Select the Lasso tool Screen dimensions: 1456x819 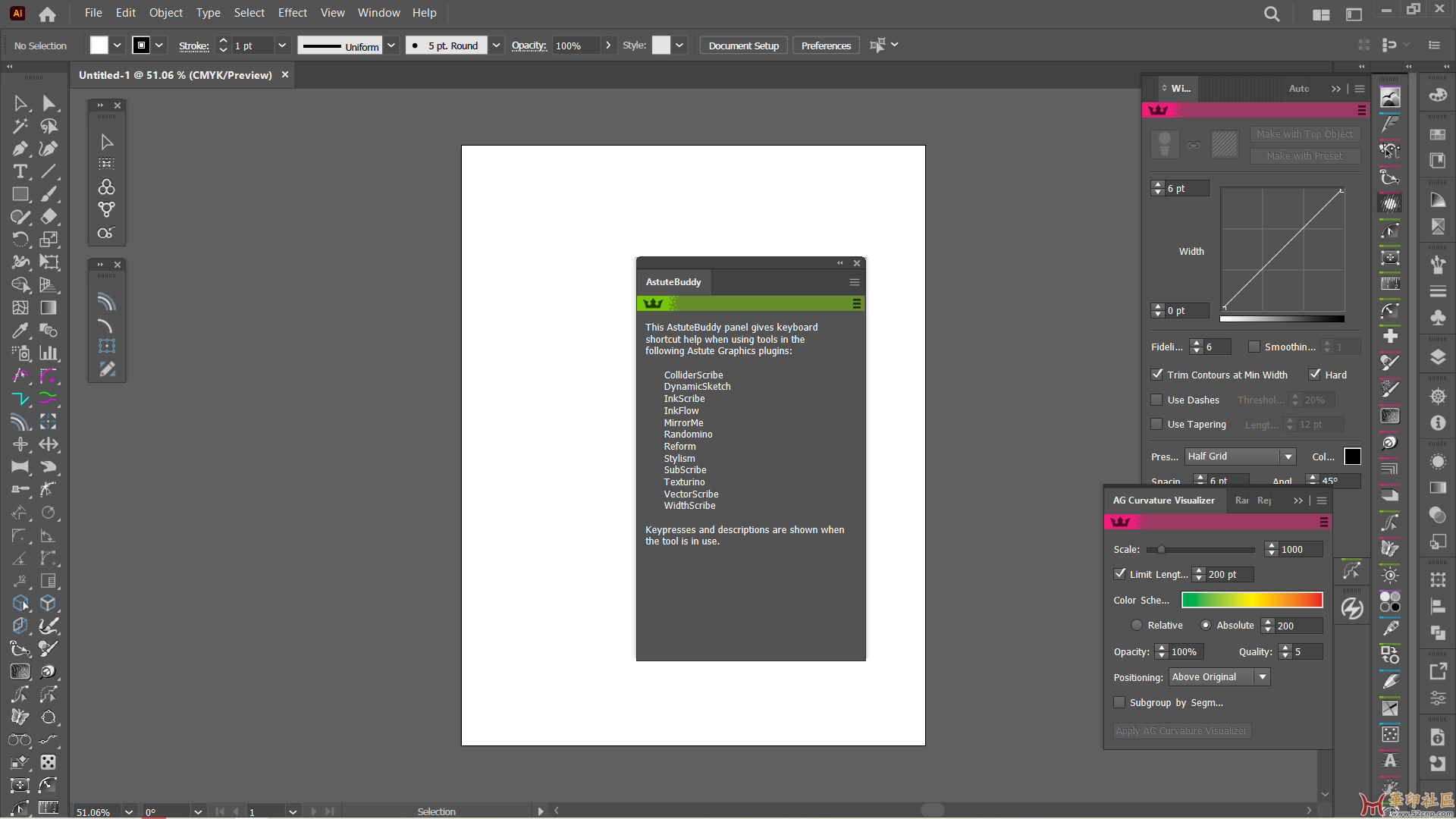pos(49,126)
